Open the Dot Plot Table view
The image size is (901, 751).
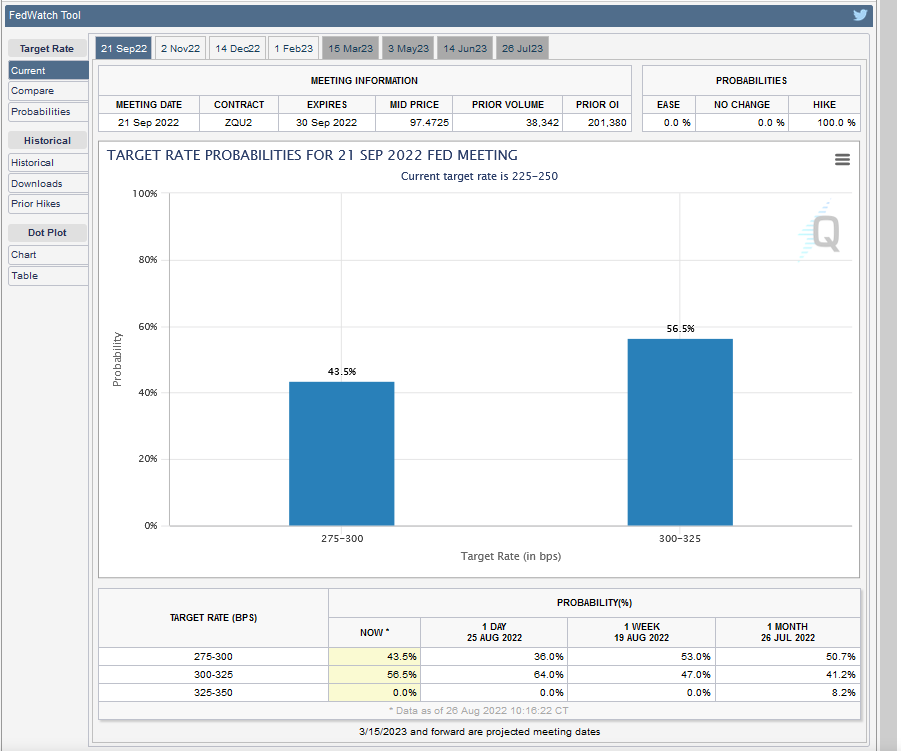click(48, 276)
